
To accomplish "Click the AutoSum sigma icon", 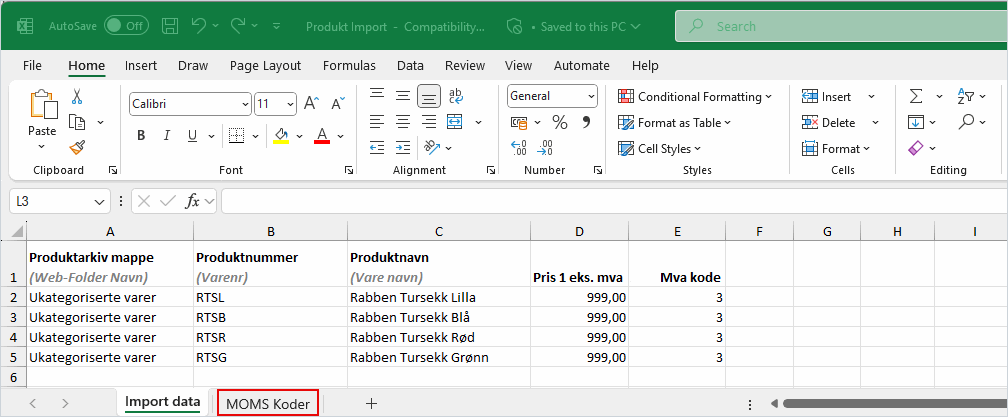I will [x=915, y=97].
